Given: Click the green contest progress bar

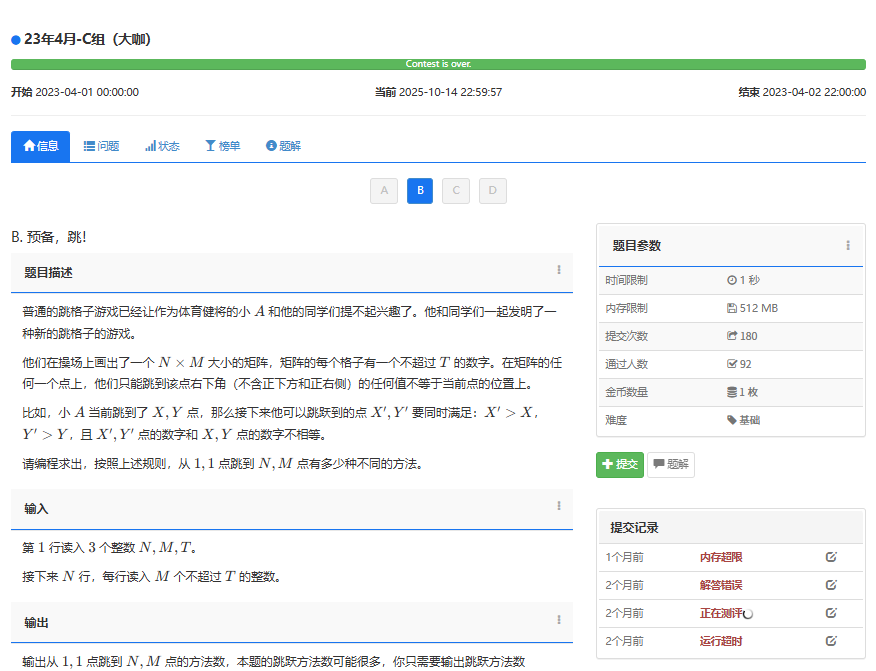Looking at the screenshot, I should (438, 64).
